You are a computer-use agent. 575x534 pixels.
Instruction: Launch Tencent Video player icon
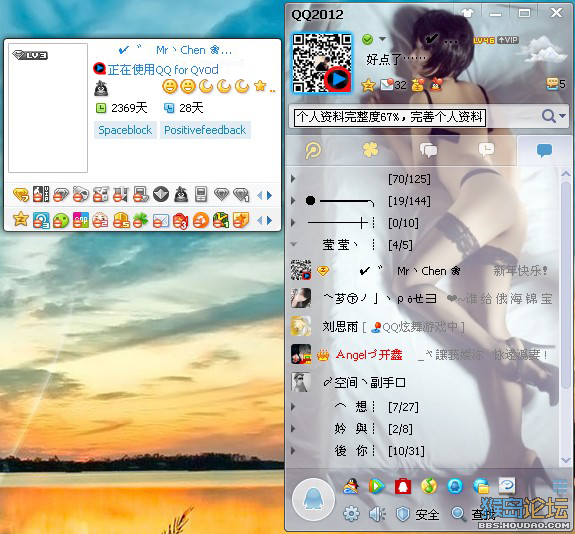[376, 486]
